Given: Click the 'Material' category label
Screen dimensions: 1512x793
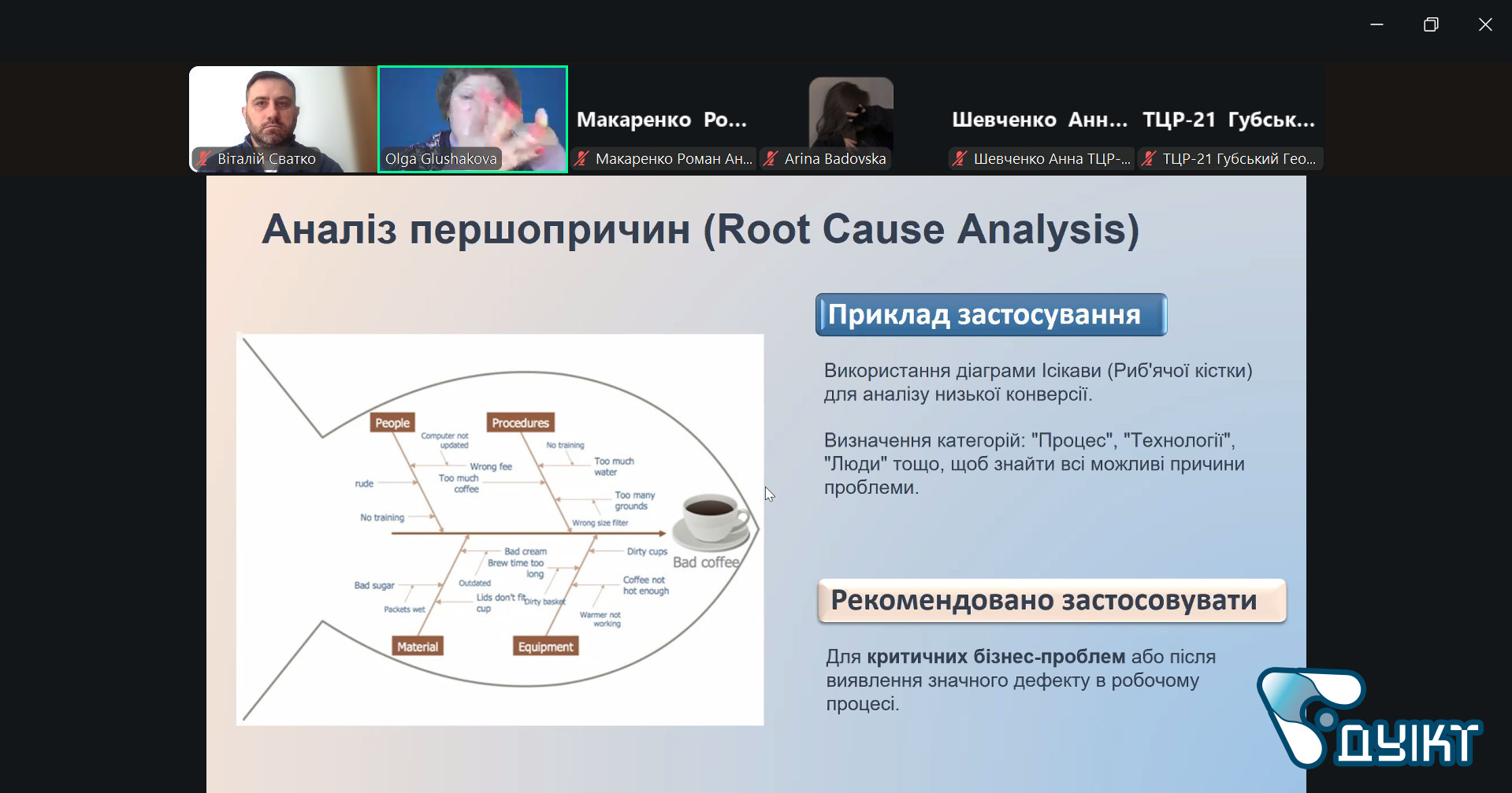Looking at the screenshot, I should pos(418,647).
